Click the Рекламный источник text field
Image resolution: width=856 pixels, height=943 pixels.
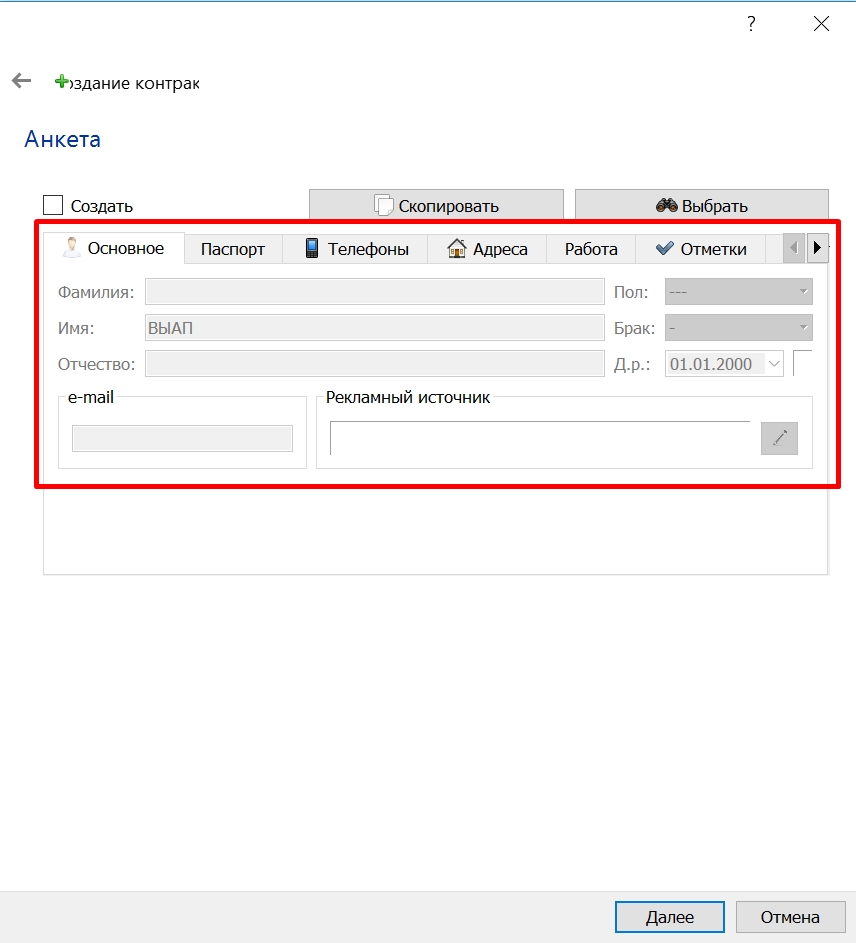pyautogui.click(x=540, y=438)
